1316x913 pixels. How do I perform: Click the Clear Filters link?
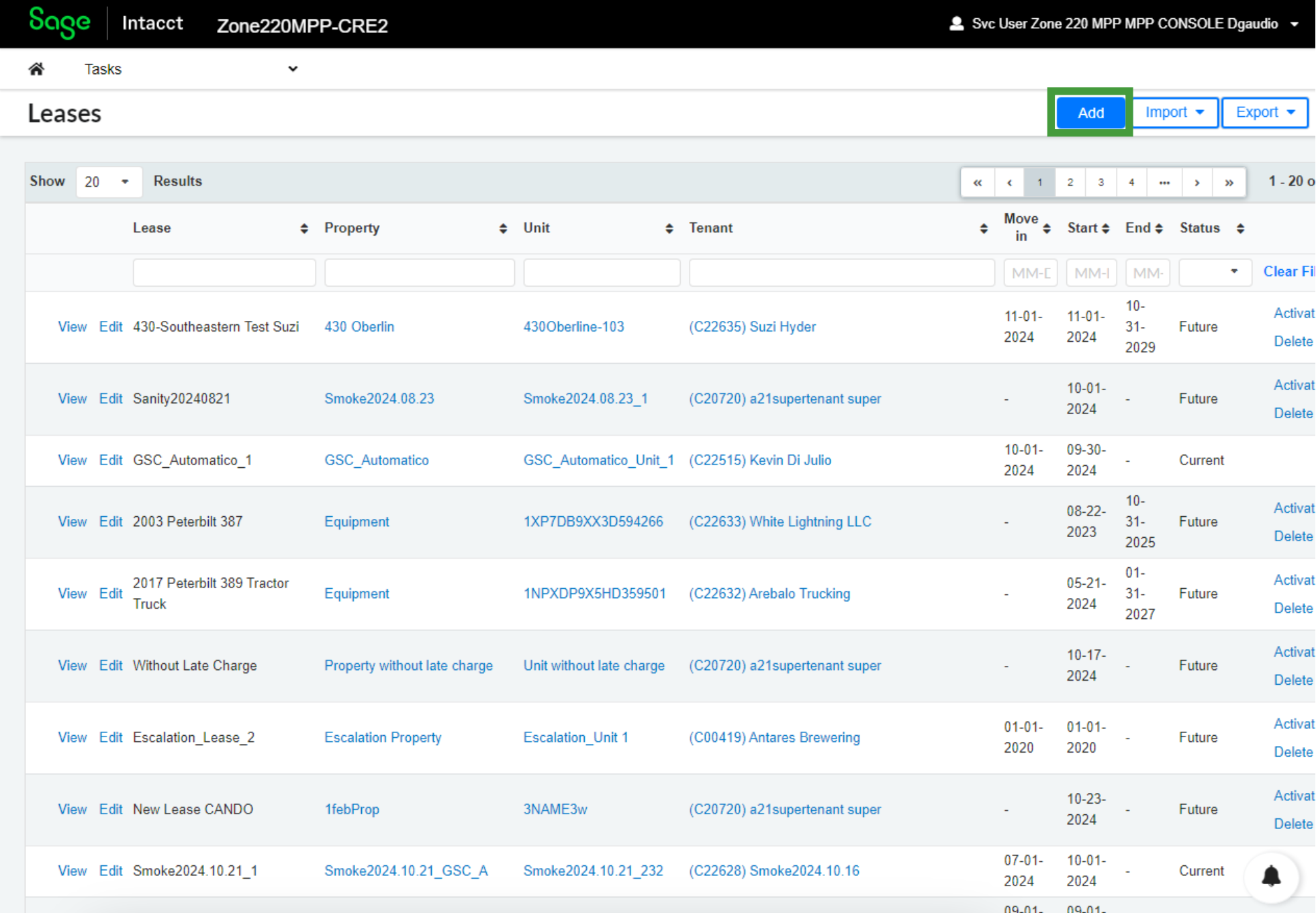(x=1288, y=272)
